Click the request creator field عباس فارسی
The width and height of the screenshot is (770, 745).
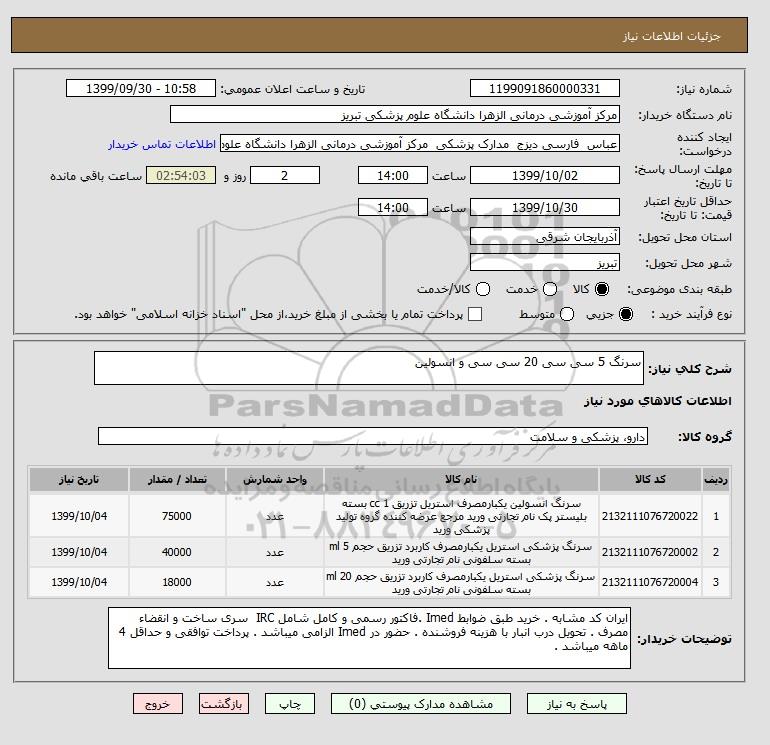[x=420, y=144]
